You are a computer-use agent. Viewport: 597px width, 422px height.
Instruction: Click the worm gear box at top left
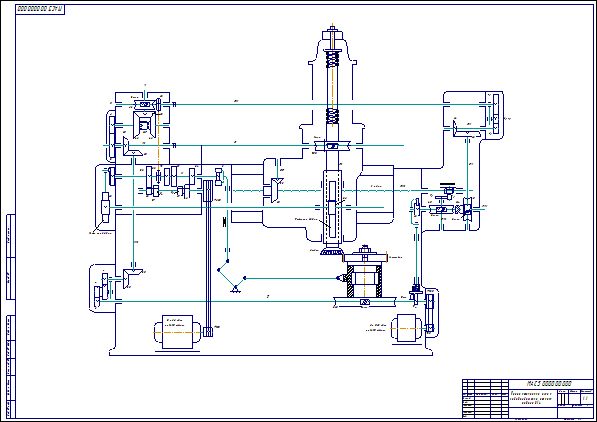pos(144,104)
